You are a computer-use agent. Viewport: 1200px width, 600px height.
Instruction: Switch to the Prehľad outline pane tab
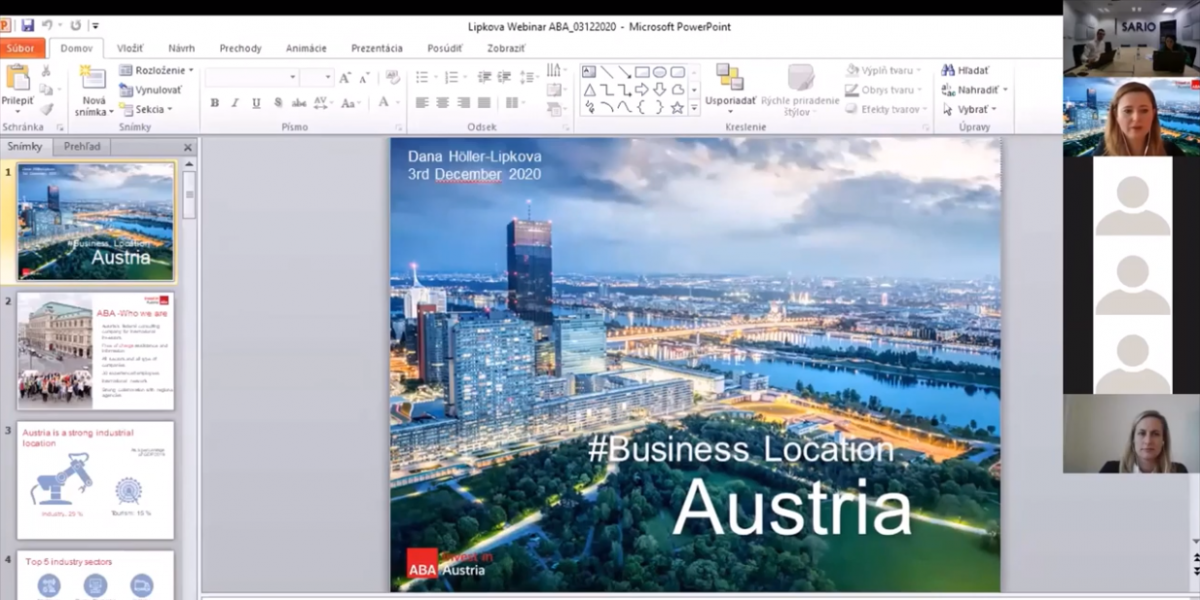tap(81, 146)
